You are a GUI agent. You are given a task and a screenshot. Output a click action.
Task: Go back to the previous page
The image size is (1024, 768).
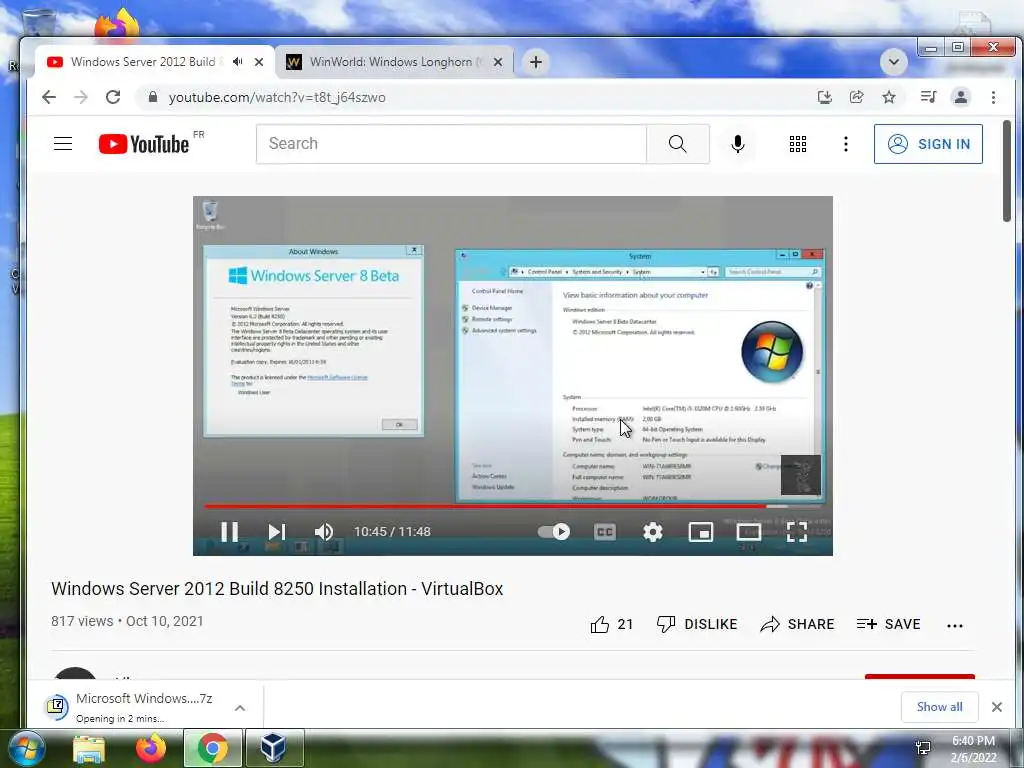click(x=49, y=97)
